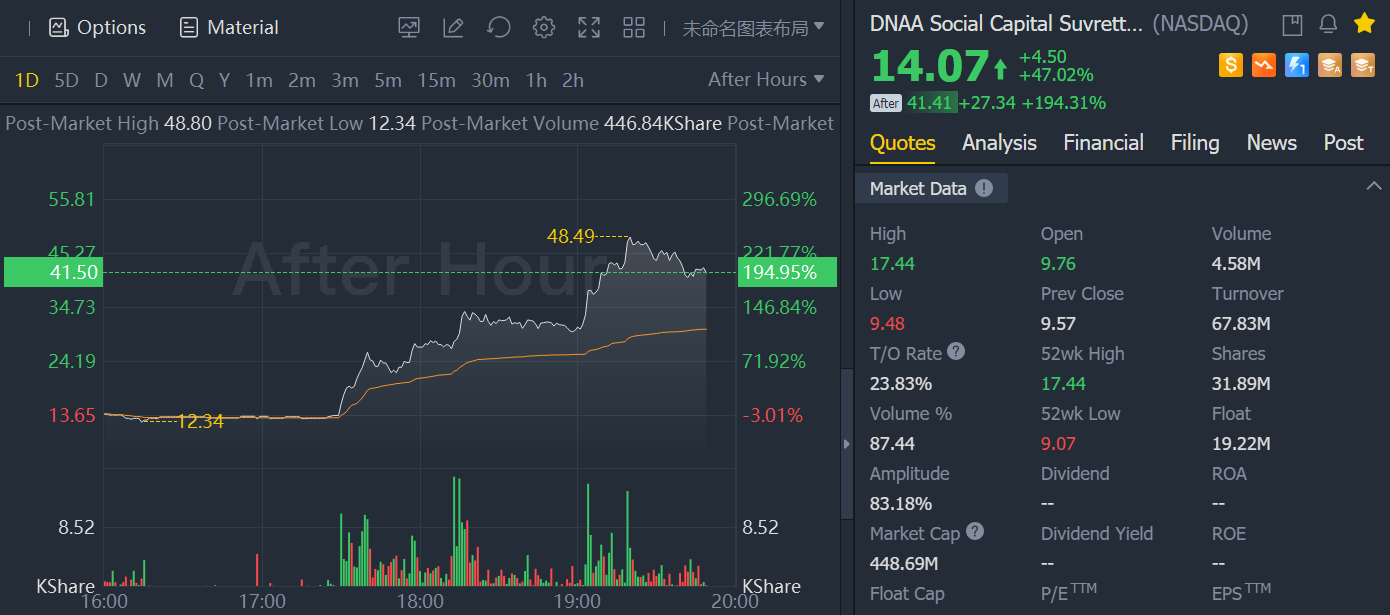Click the side panel collapse arrow handle
Screen dimensions: 1390x615
pos(848,443)
